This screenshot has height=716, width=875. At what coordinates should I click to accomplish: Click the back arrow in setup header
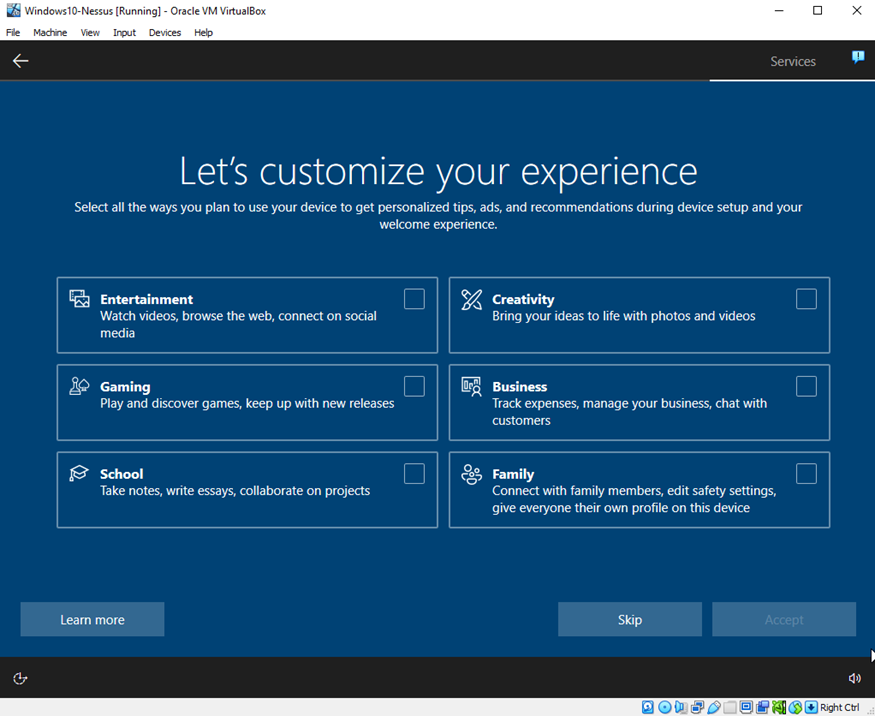(x=20, y=61)
